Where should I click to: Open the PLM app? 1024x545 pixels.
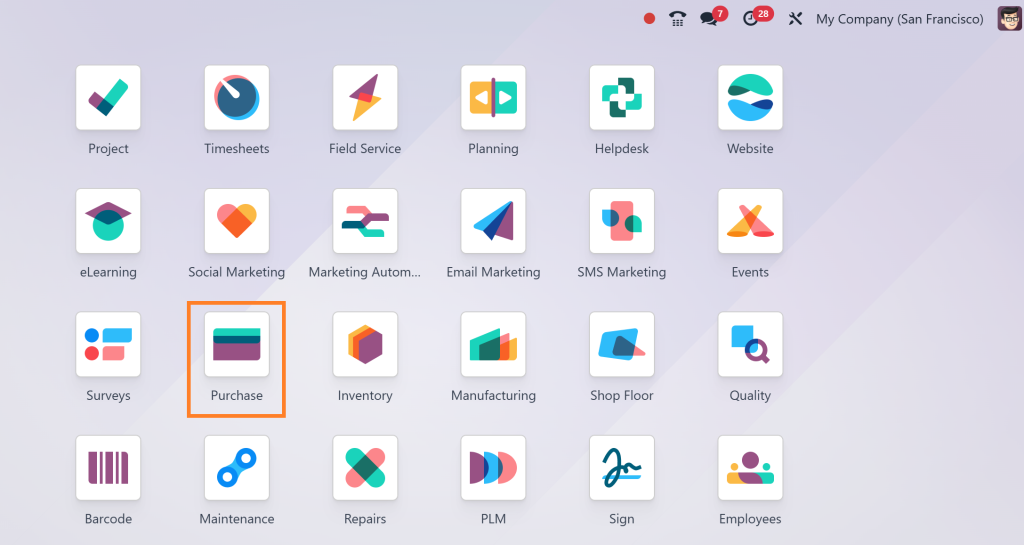click(x=493, y=468)
